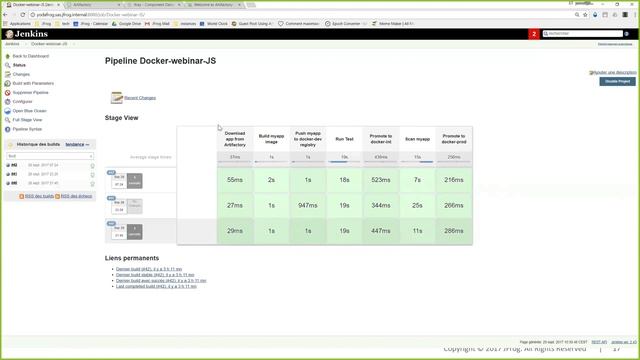Click the 2s Build myapp image cell
Image resolution: width=640 pixels, height=360 pixels.
[271, 180]
